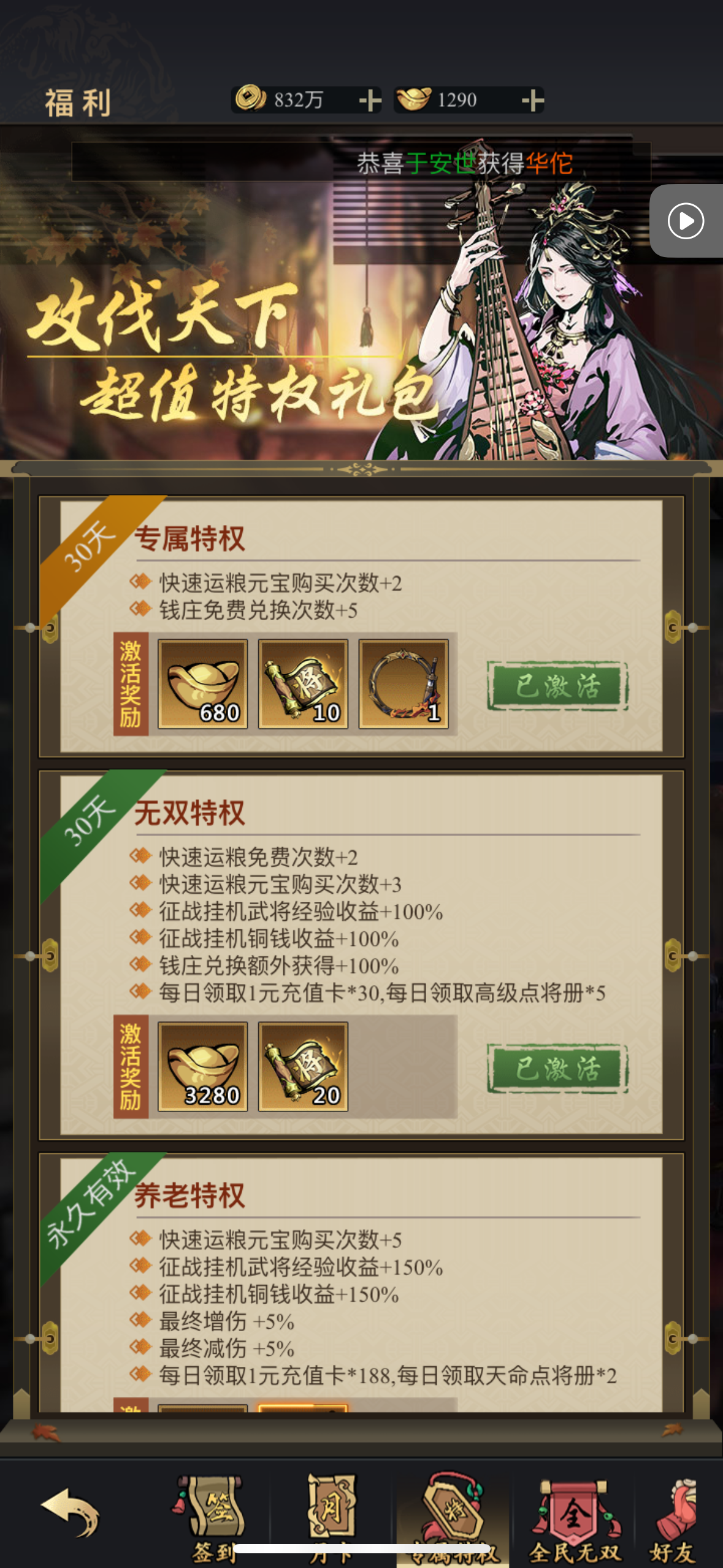The height and width of the screenshot is (1568, 723).
Task: Tap the back arrow icon
Action: point(69,1513)
